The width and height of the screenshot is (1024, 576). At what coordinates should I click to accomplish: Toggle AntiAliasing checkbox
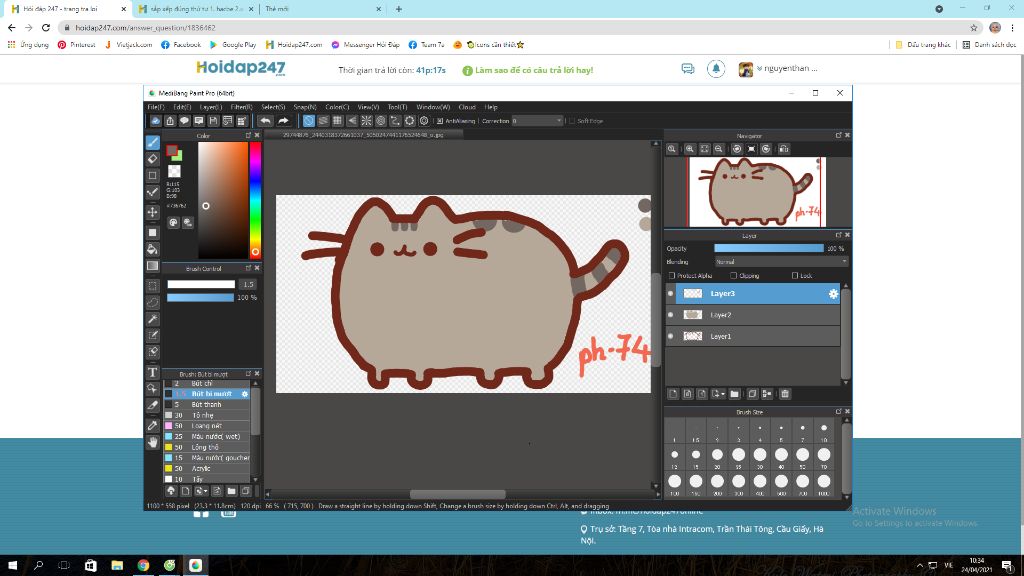440,121
